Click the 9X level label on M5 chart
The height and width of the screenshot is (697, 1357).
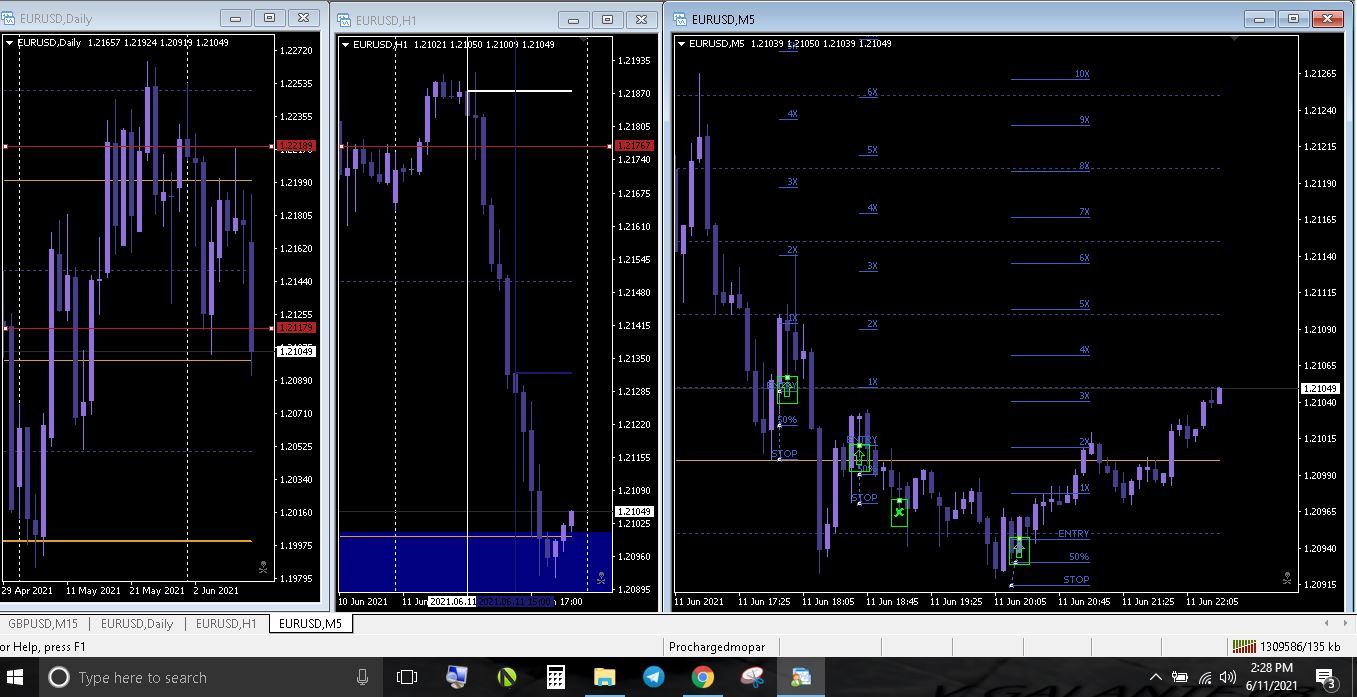coord(1084,120)
